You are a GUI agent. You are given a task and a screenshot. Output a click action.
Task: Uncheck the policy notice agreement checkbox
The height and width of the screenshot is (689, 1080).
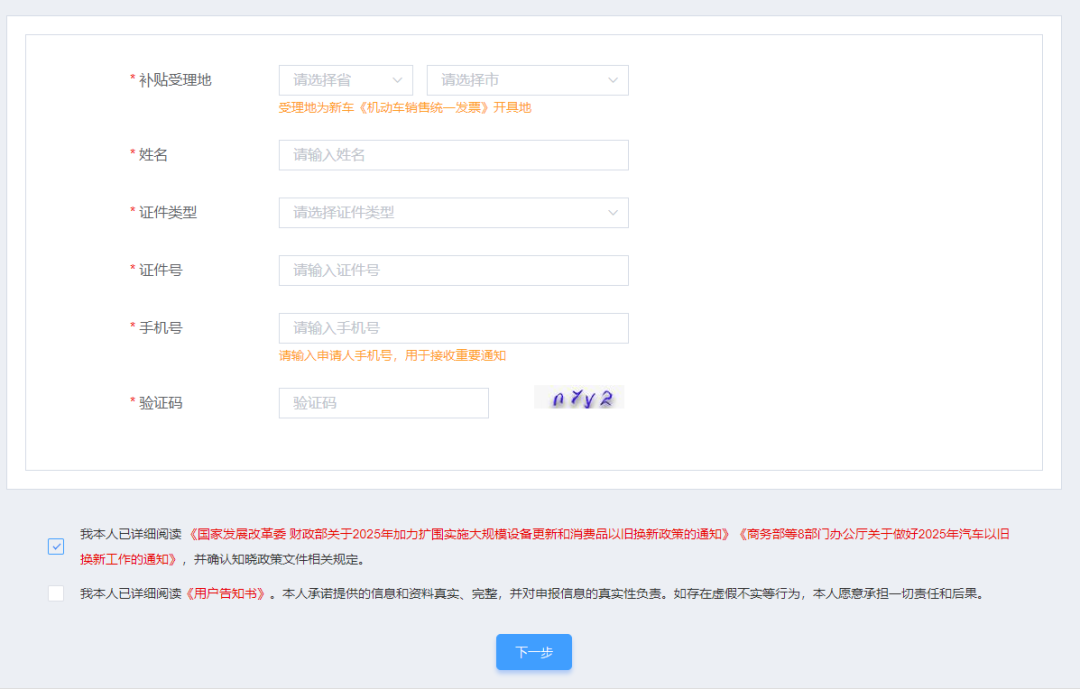click(56, 546)
